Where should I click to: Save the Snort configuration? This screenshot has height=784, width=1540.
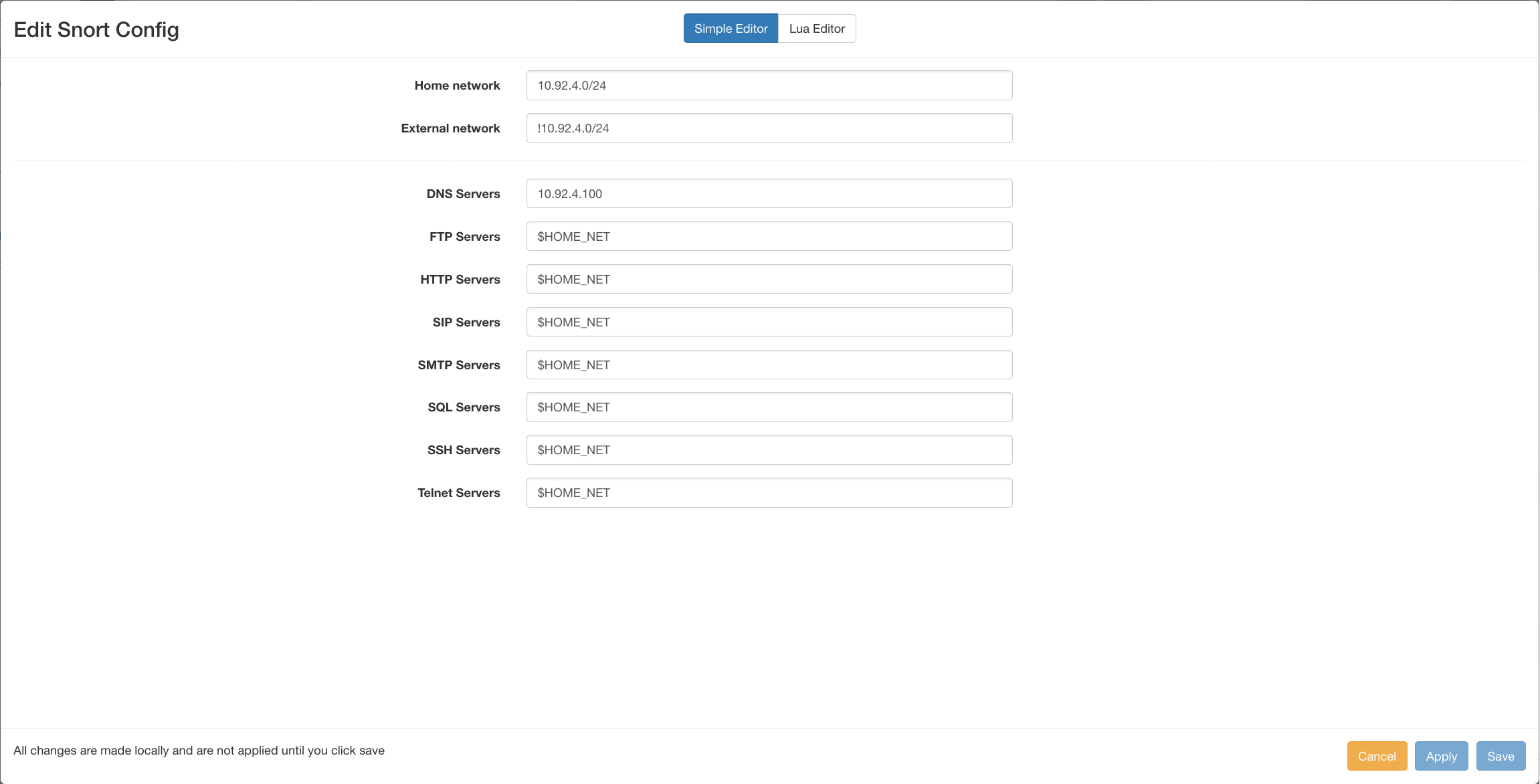point(1501,757)
